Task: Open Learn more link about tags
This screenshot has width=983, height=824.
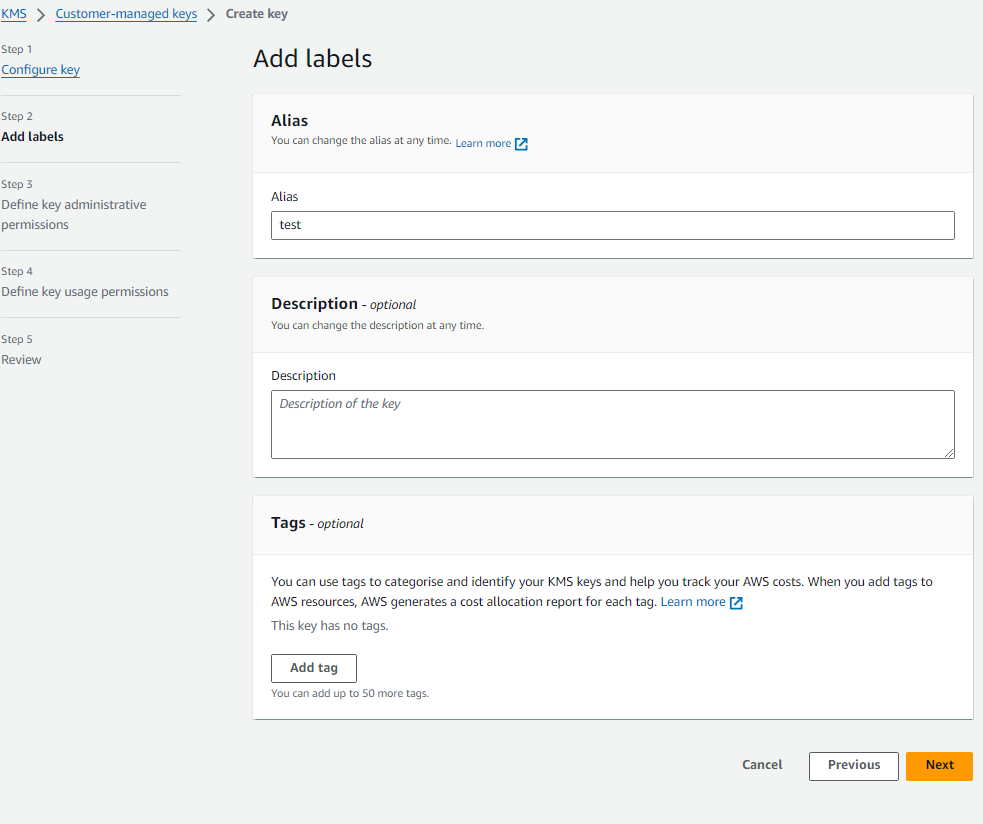Action: [692, 602]
